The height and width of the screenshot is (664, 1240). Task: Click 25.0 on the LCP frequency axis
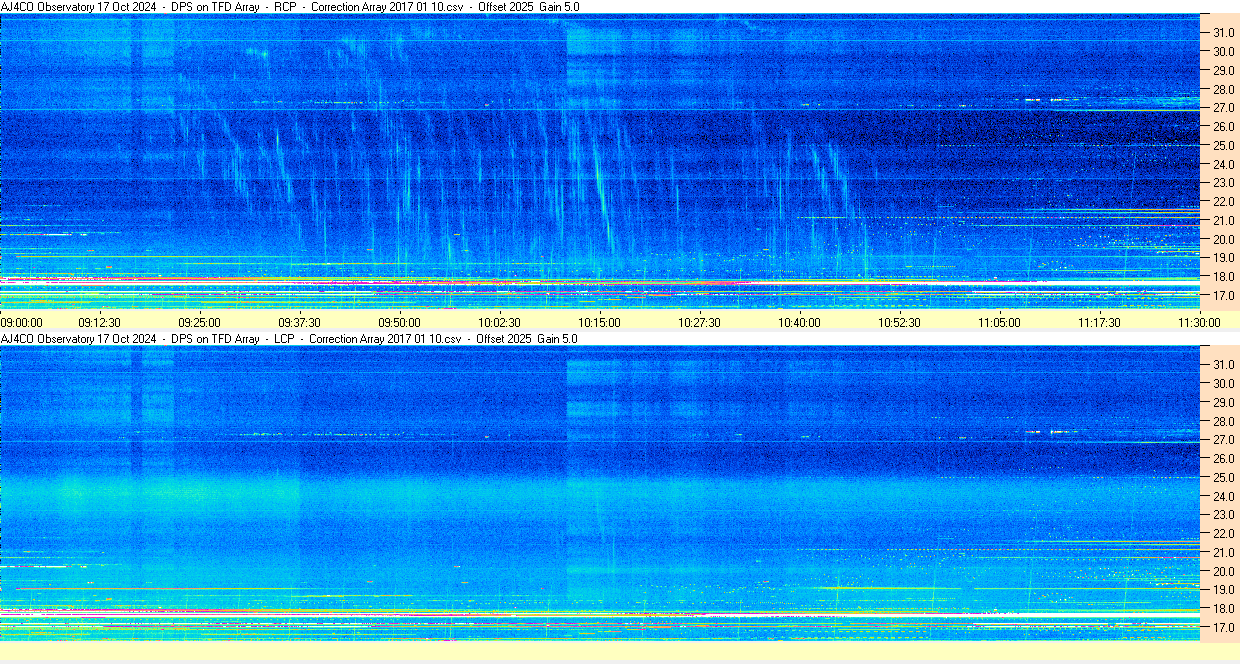pos(1224,477)
